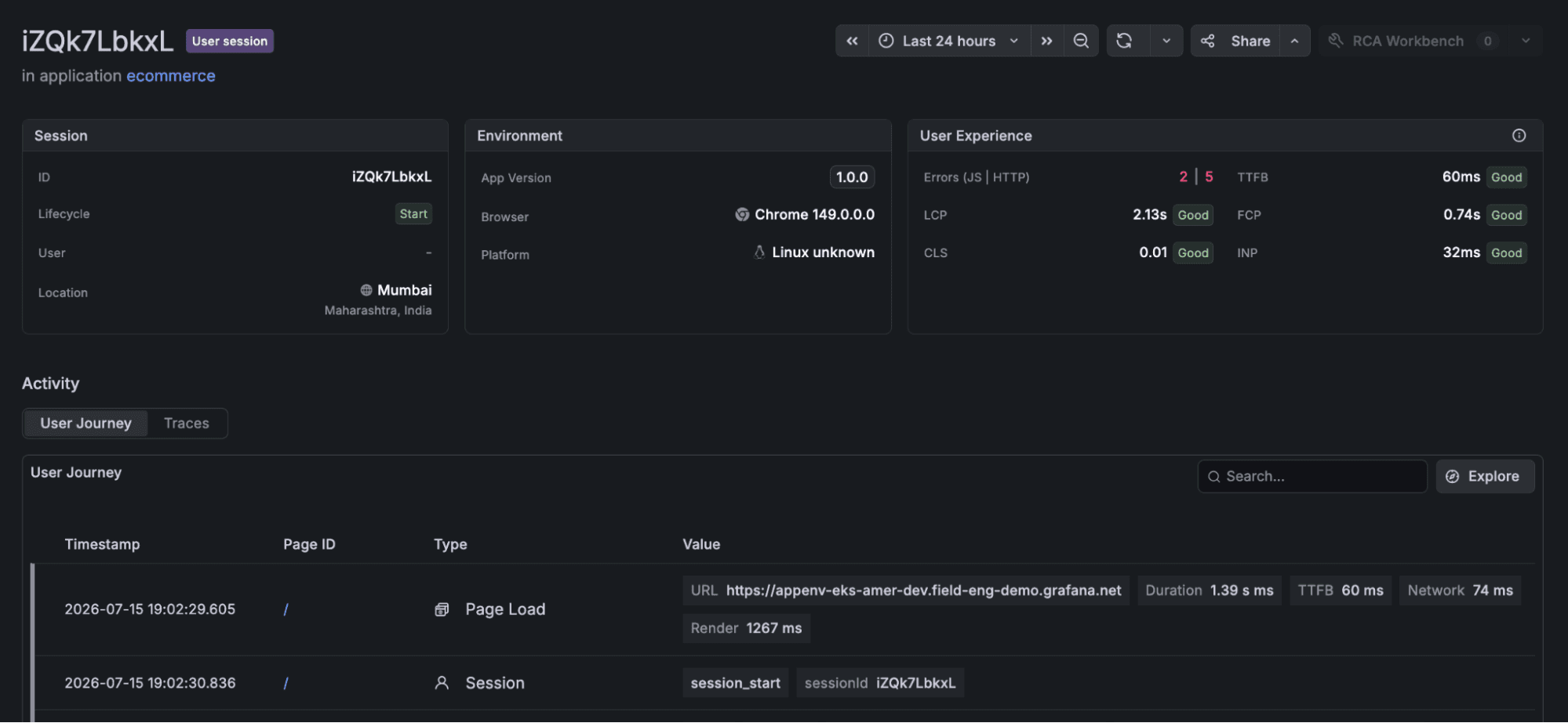Click the page load URL value

point(923,590)
